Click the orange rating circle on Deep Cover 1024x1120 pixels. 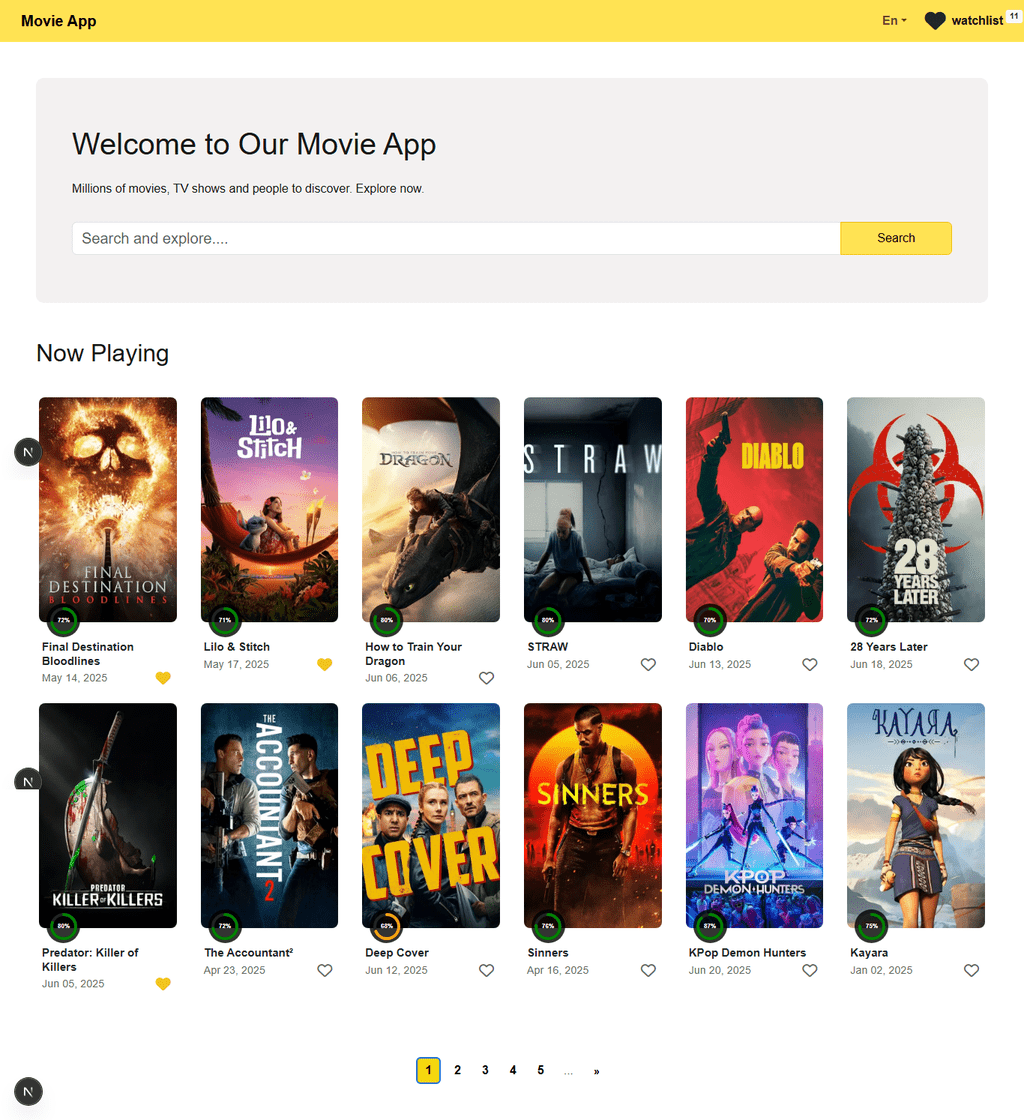tap(386, 926)
